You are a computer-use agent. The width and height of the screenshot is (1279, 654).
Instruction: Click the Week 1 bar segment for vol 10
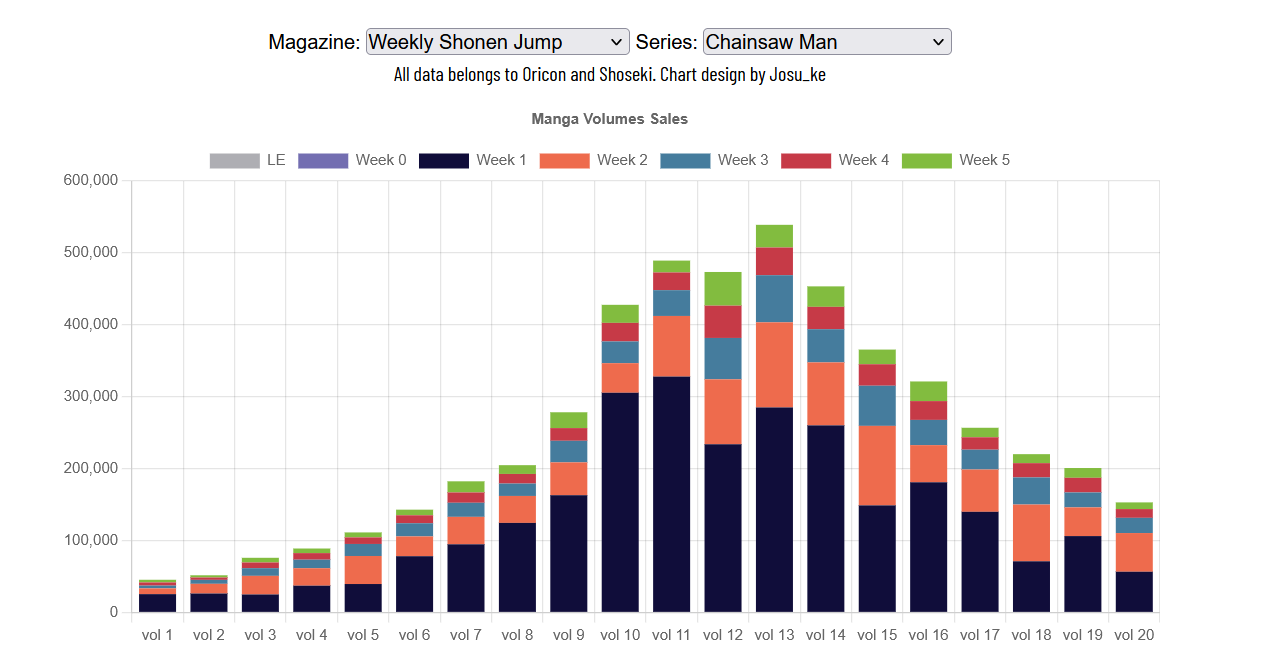click(x=620, y=502)
